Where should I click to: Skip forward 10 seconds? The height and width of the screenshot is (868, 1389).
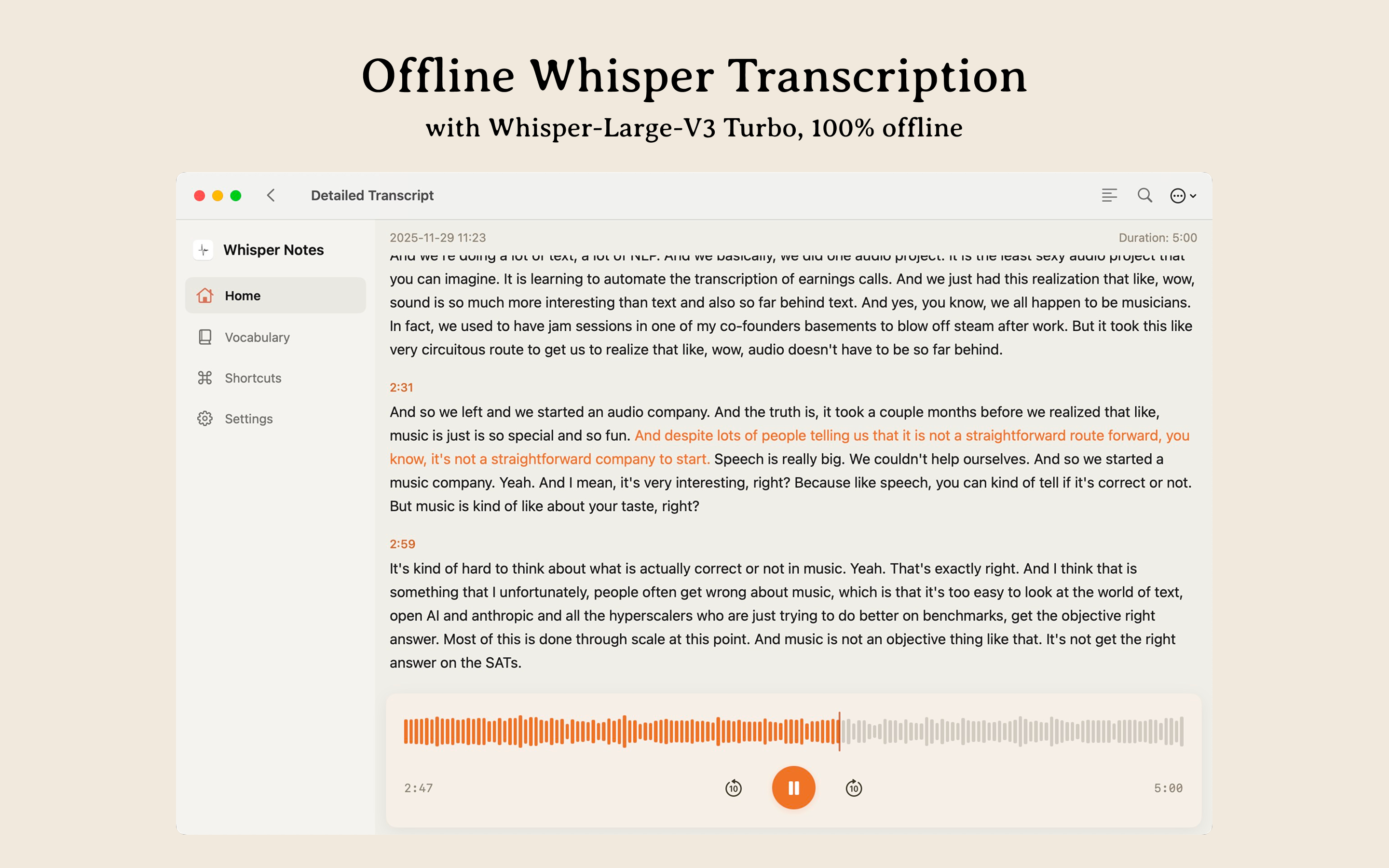[x=854, y=787]
